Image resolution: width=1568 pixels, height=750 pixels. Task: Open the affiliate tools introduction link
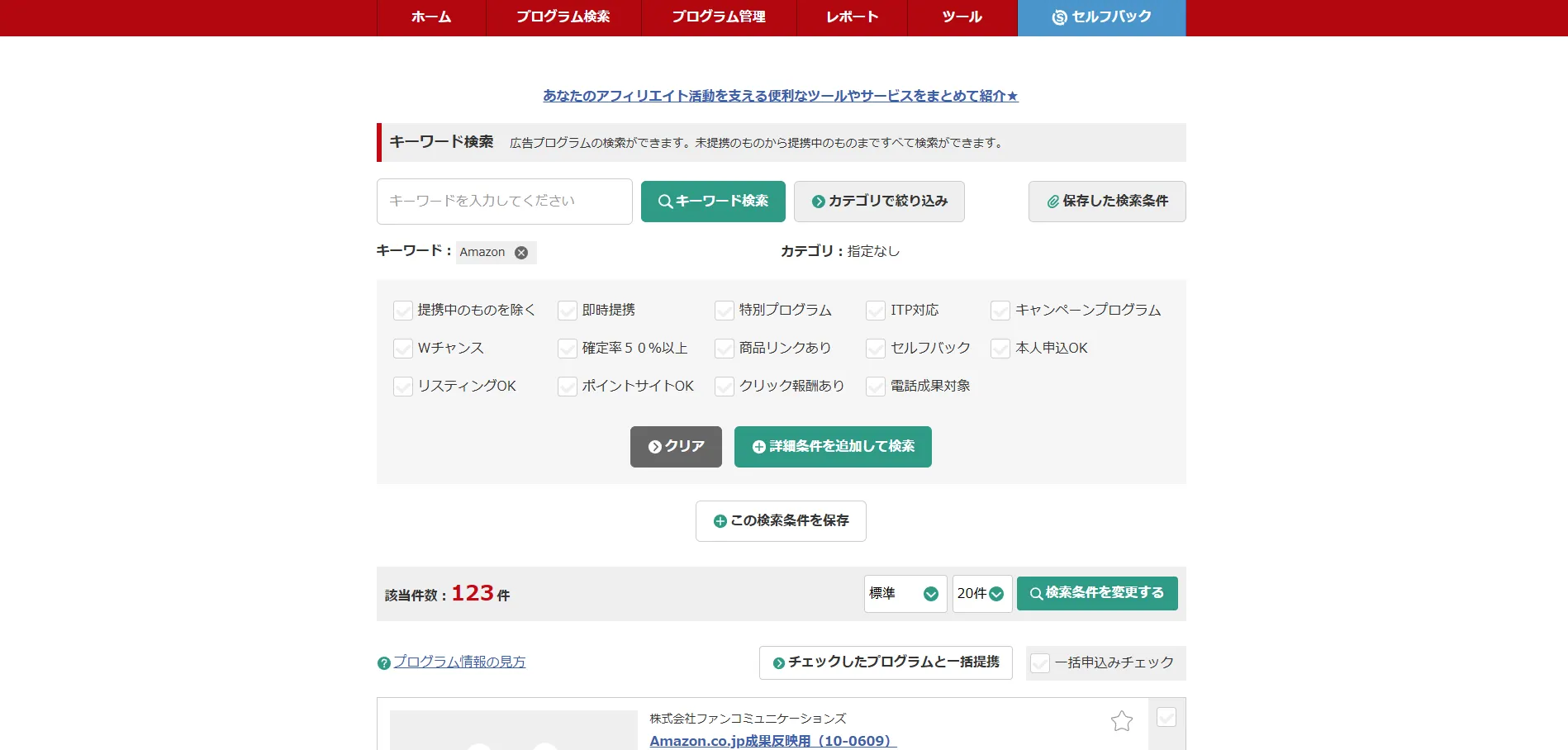[781, 96]
